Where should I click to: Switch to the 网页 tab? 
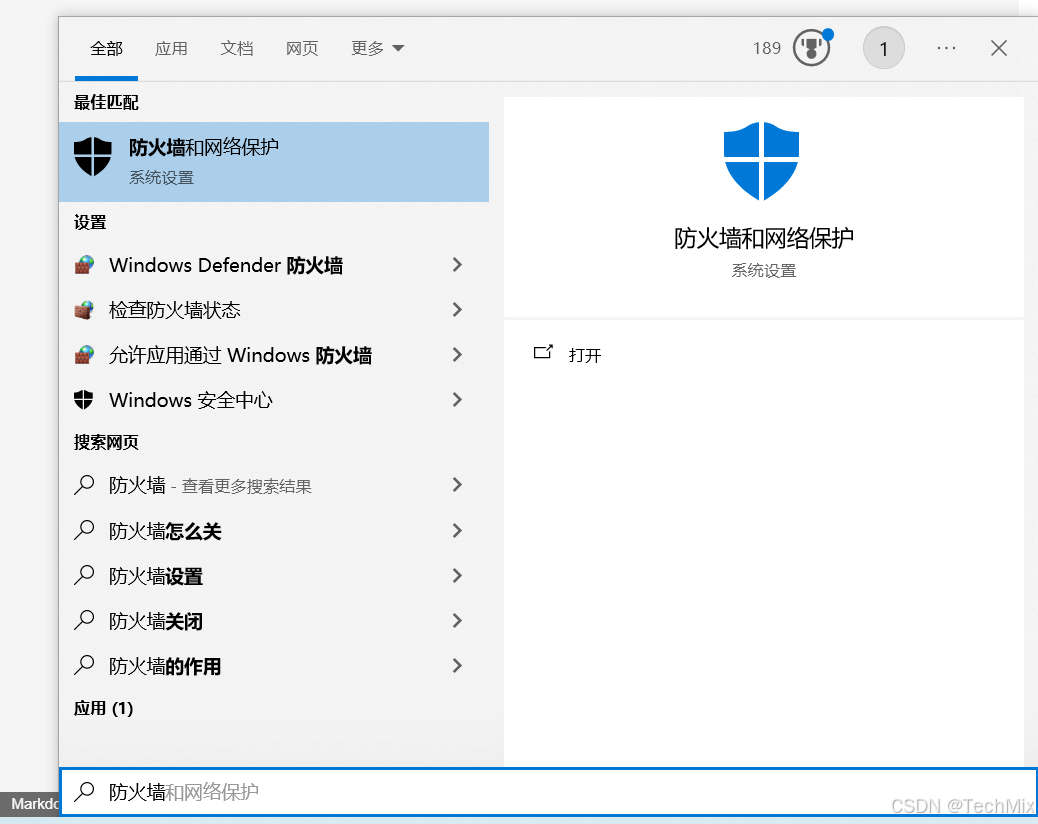[x=303, y=48]
